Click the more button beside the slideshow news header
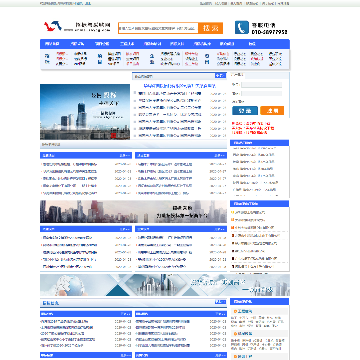 point(220,76)
